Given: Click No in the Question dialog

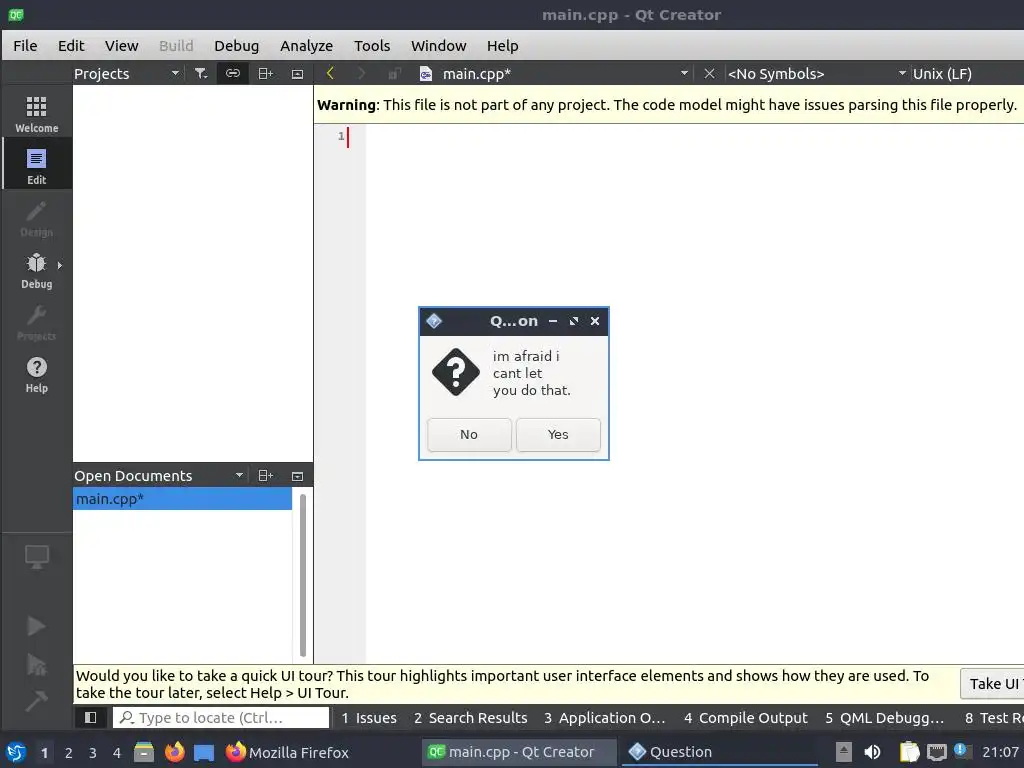Looking at the screenshot, I should click(x=469, y=434).
